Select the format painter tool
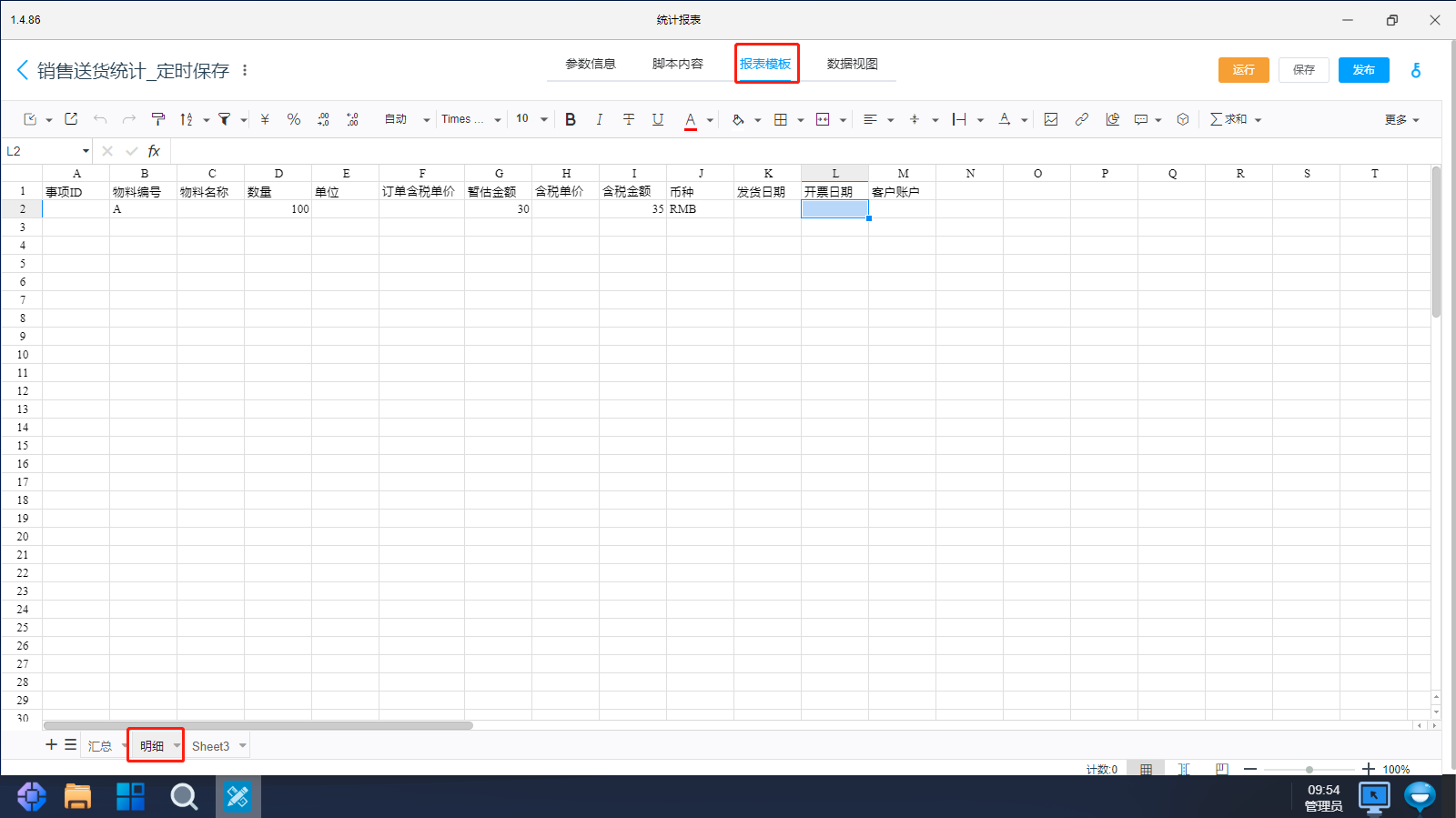This screenshot has height=818, width=1456. coord(158,119)
